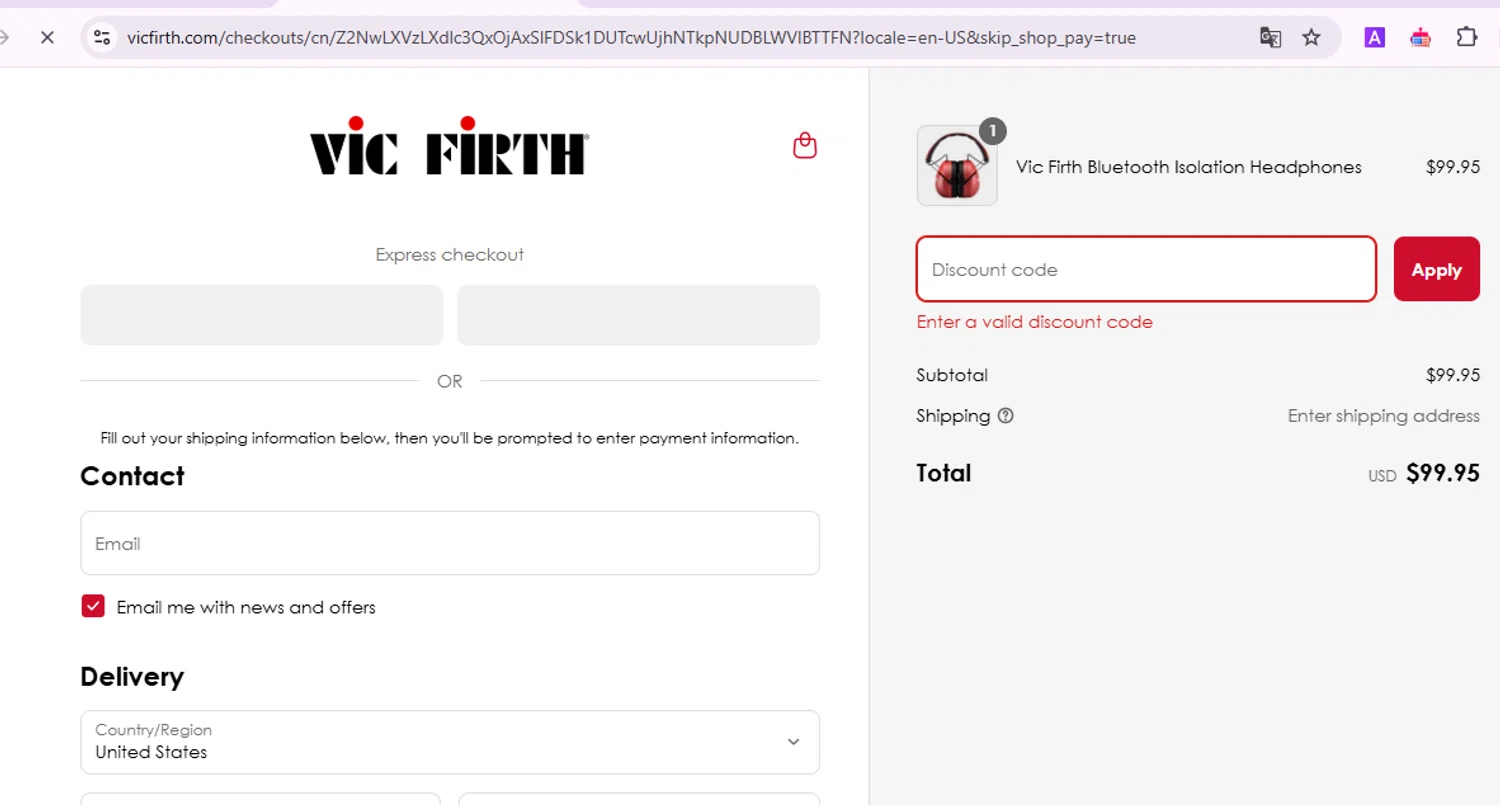Click the translate page icon
Image resolution: width=1500 pixels, height=805 pixels.
point(1270,38)
